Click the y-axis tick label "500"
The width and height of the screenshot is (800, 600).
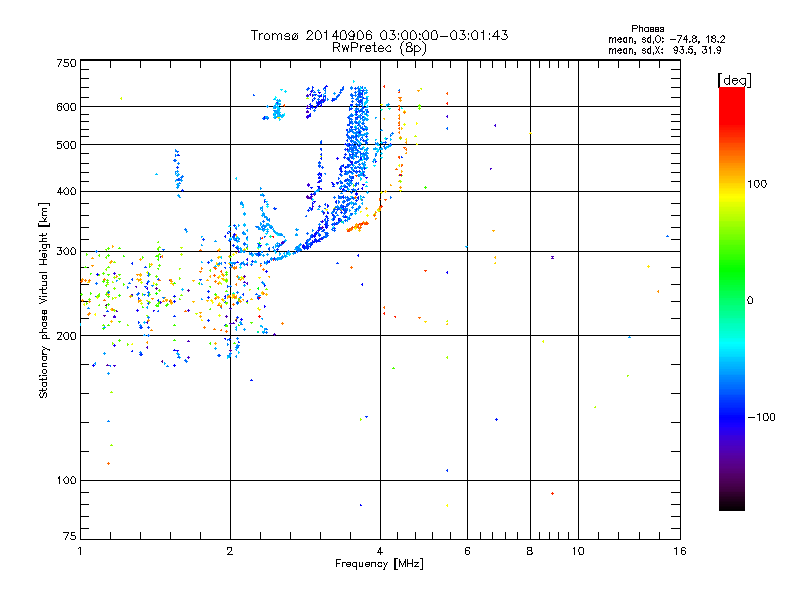pyautogui.click(x=66, y=145)
